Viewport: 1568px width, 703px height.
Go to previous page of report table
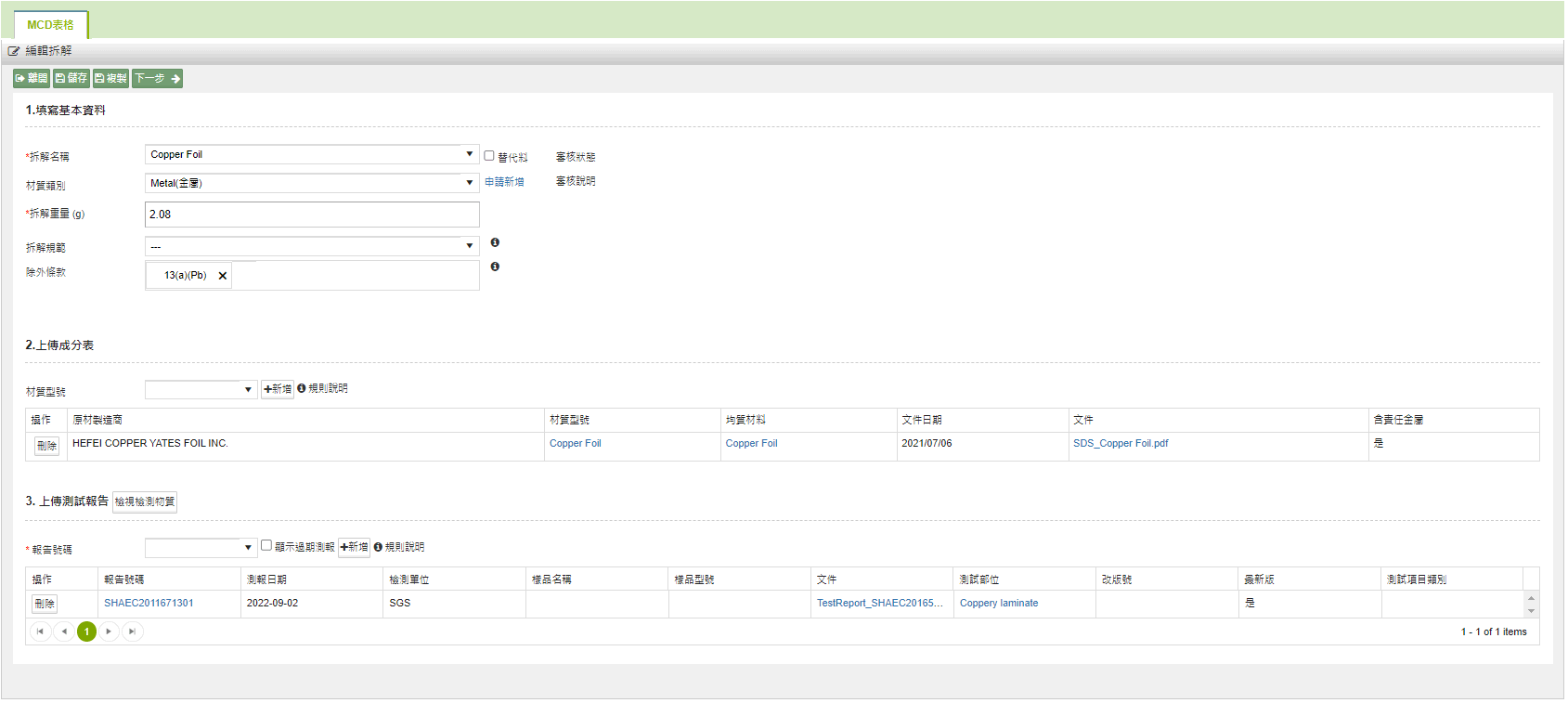(63, 631)
